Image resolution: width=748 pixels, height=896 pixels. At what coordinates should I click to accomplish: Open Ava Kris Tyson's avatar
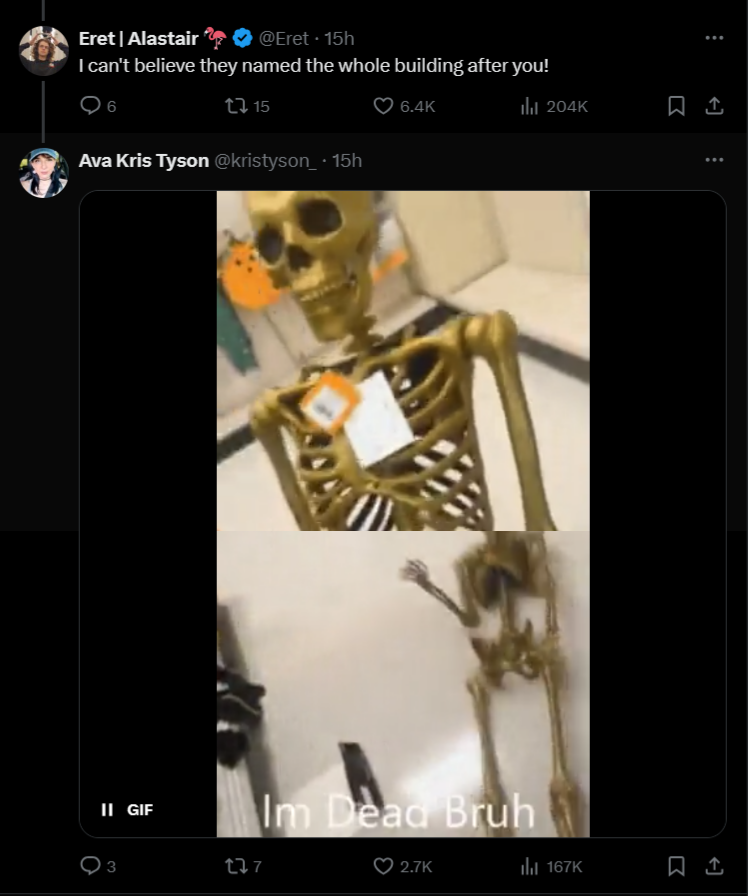coord(43,173)
